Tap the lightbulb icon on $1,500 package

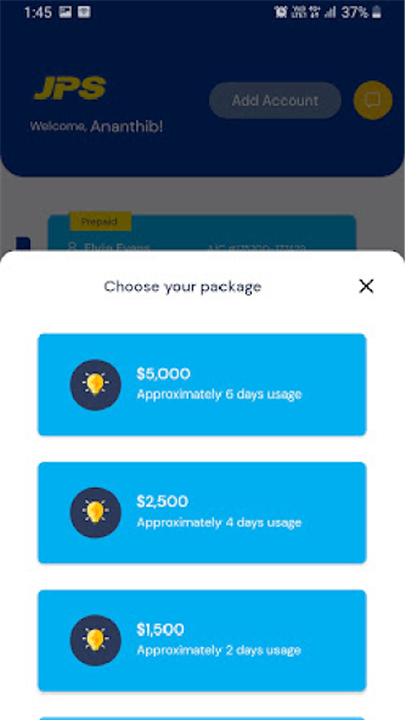(x=96, y=640)
